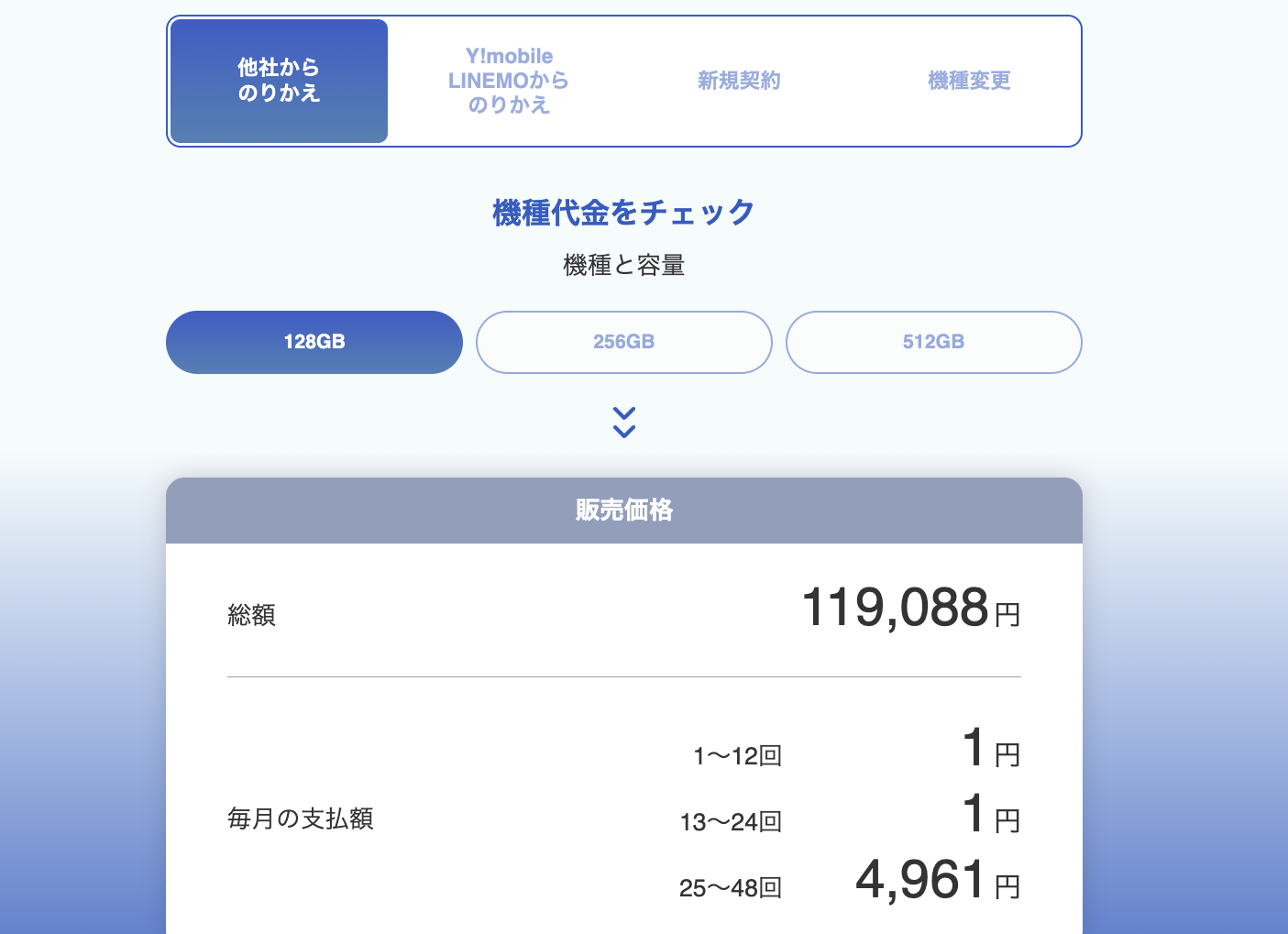
Task: Click the double chevron down icon
Action: [624, 423]
